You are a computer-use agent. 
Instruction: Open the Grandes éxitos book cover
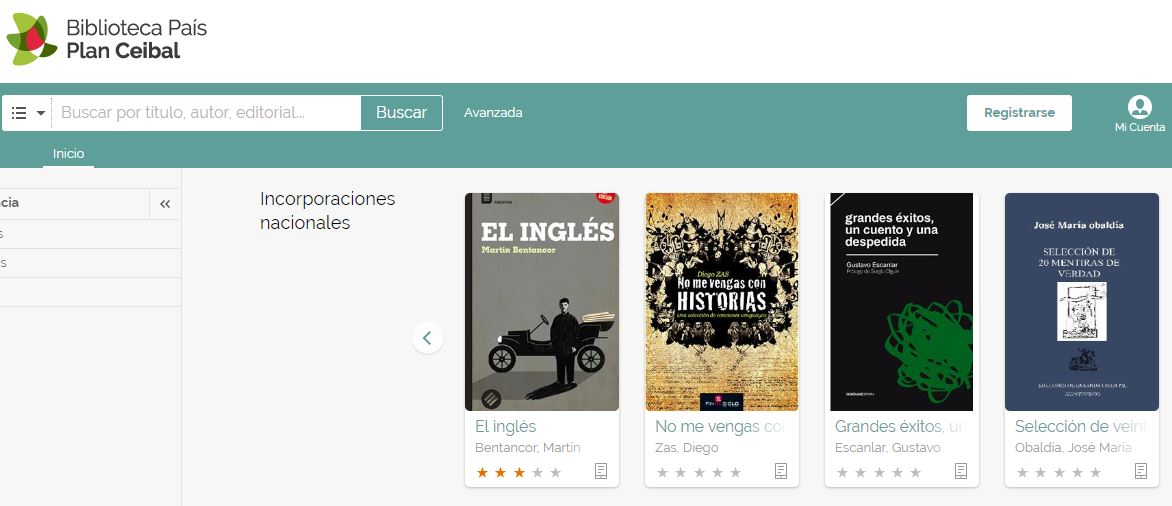(x=901, y=302)
